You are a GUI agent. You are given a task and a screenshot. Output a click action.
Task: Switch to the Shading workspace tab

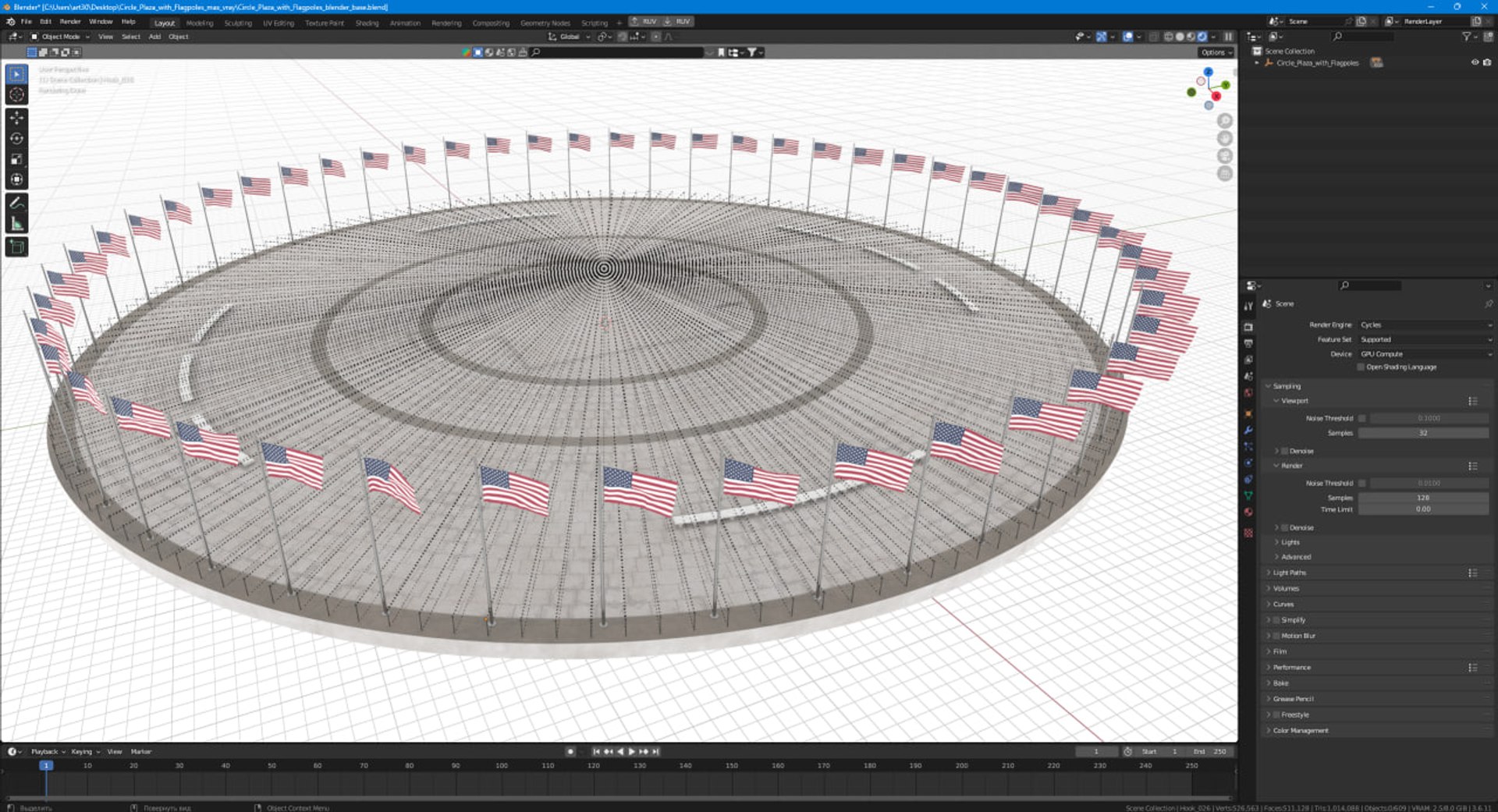(x=367, y=23)
